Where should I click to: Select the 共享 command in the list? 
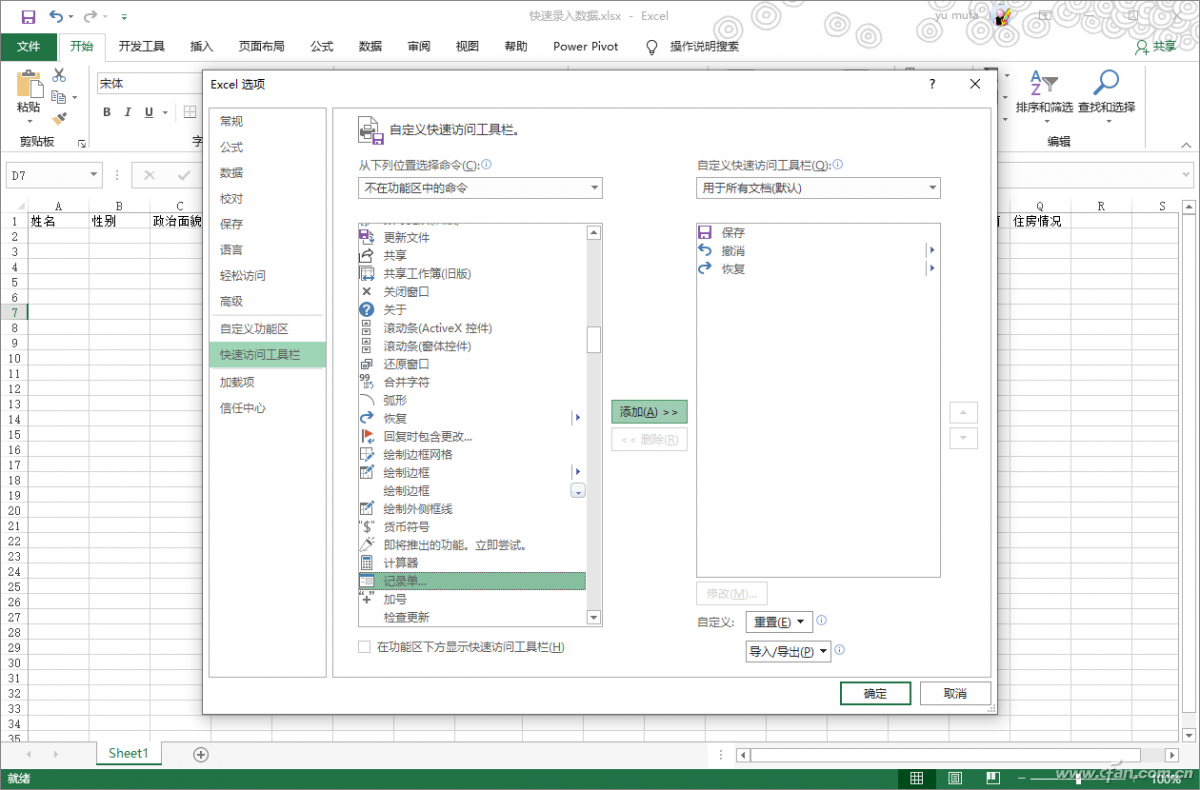tap(471, 255)
